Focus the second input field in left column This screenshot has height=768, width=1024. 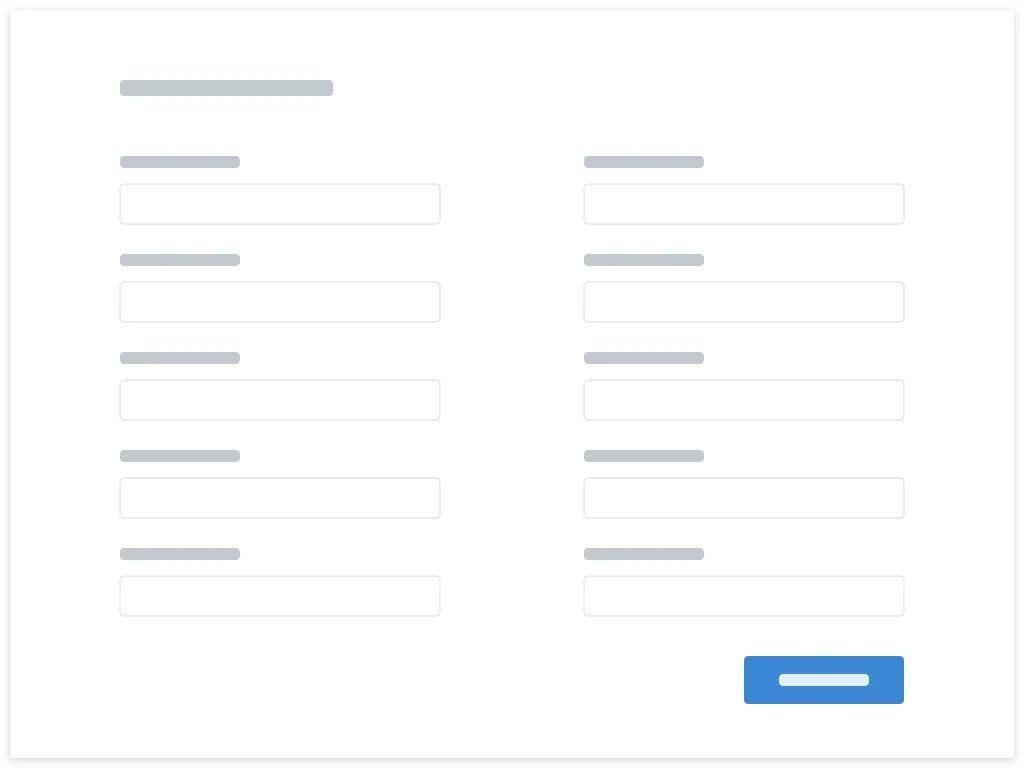280,302
